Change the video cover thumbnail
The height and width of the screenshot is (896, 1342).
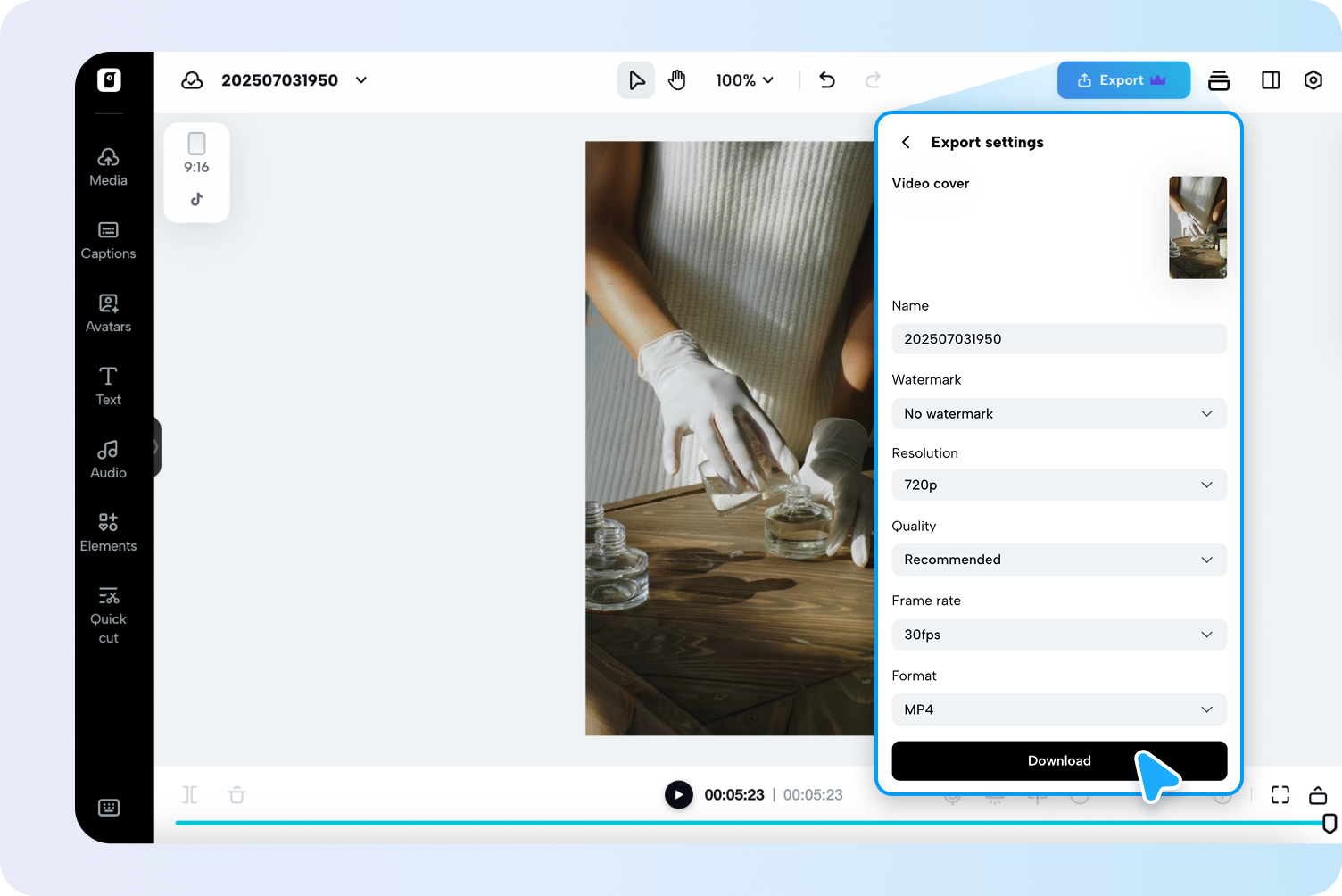coord(1197,228)
